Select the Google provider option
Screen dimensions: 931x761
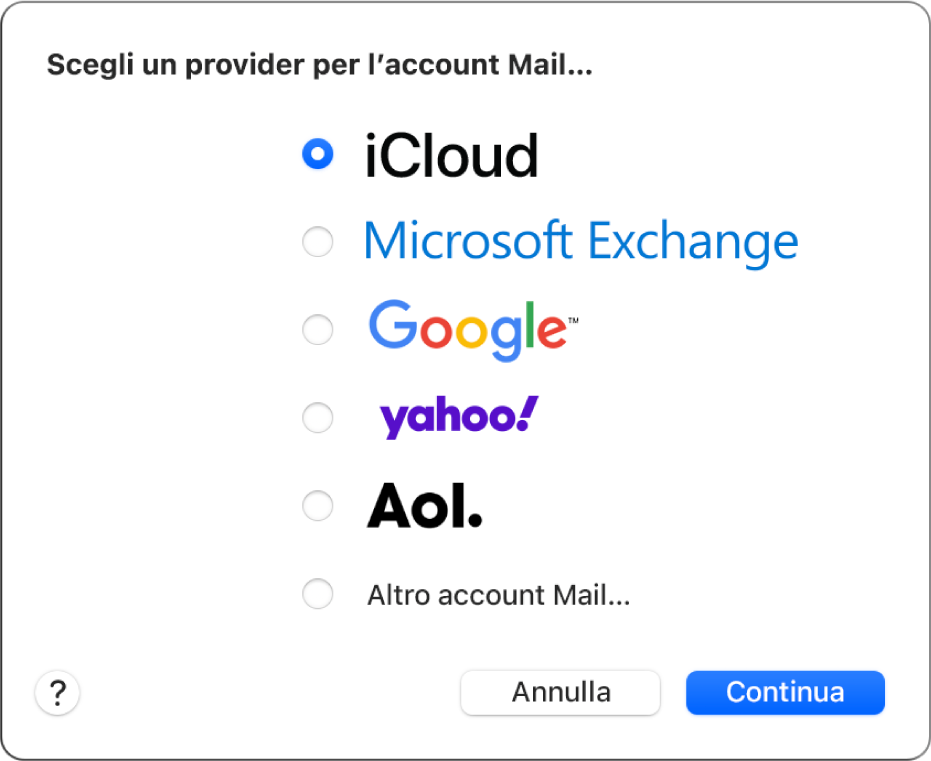317,329
